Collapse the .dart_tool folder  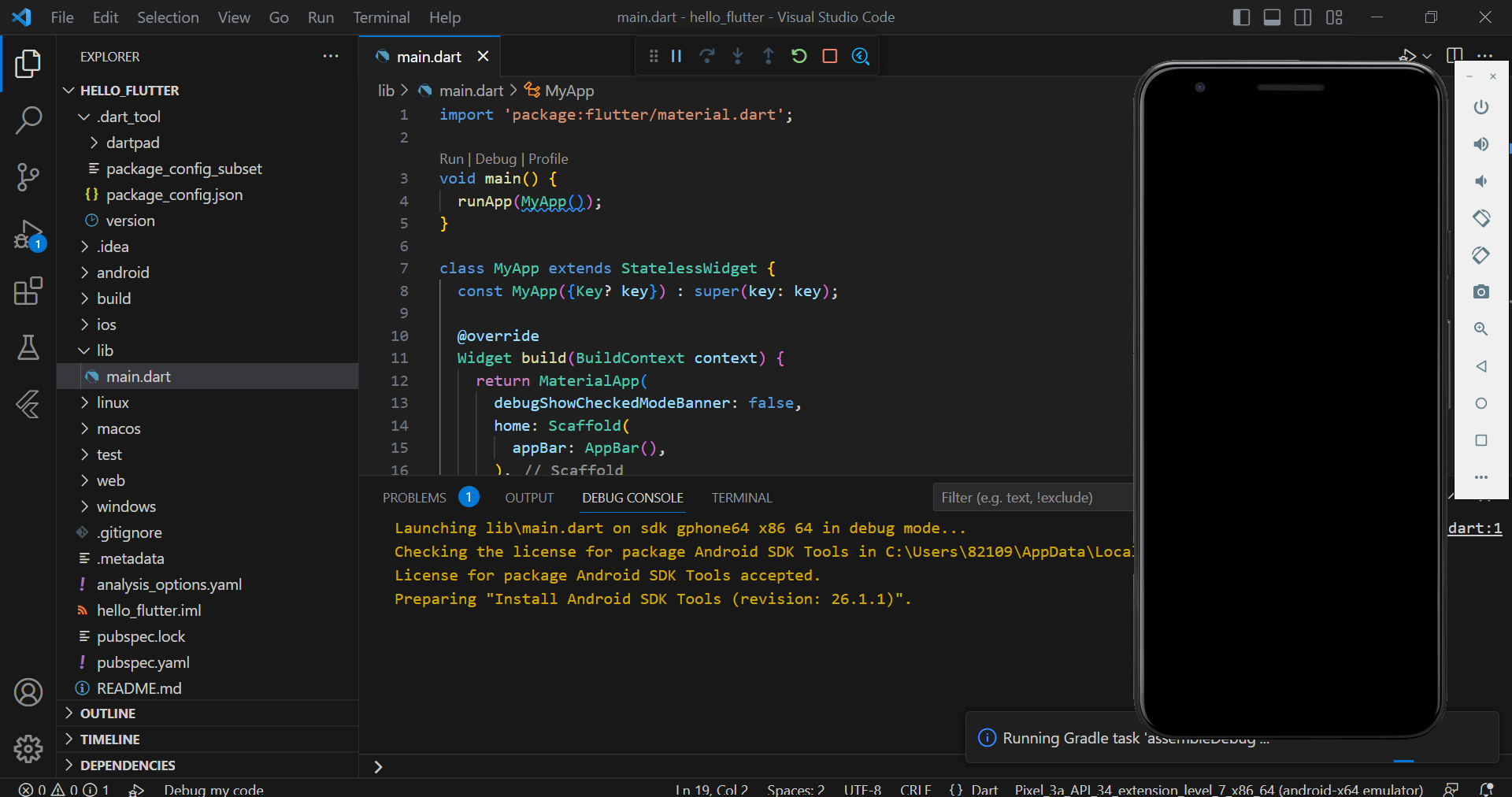pyautogui.click(x=84, y=117)
